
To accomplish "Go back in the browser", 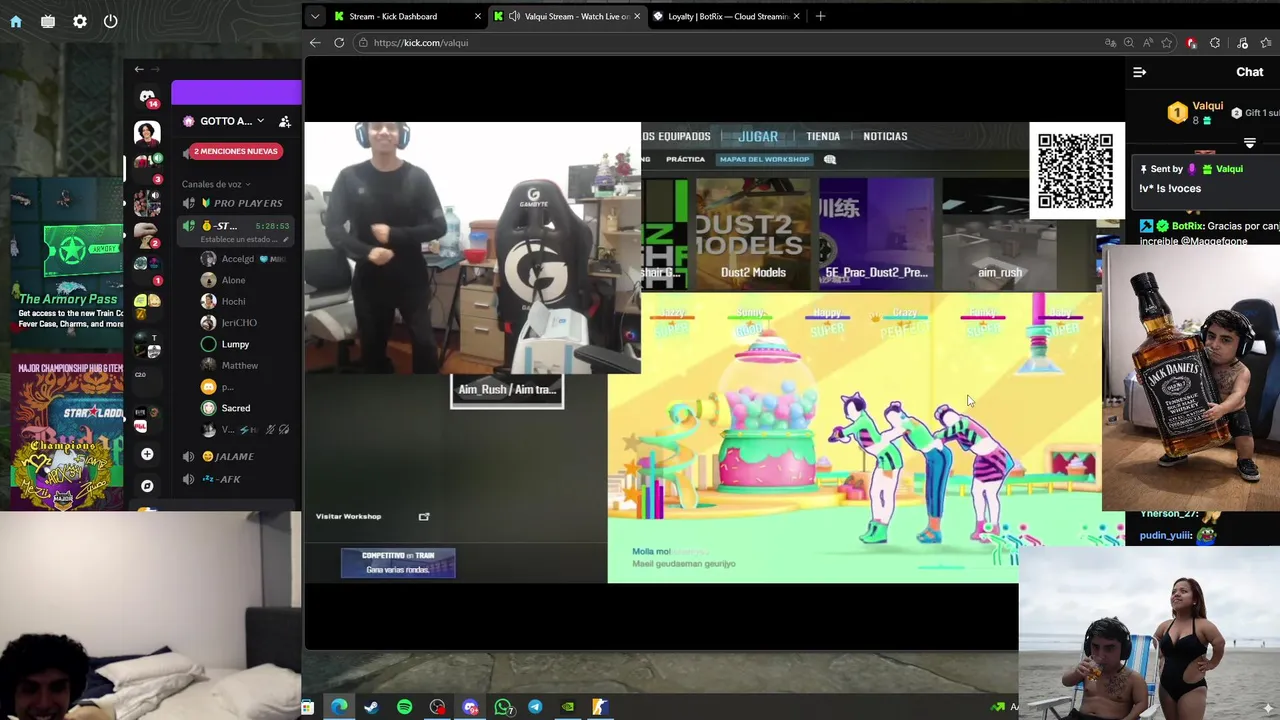I will (x=315, y=43).
